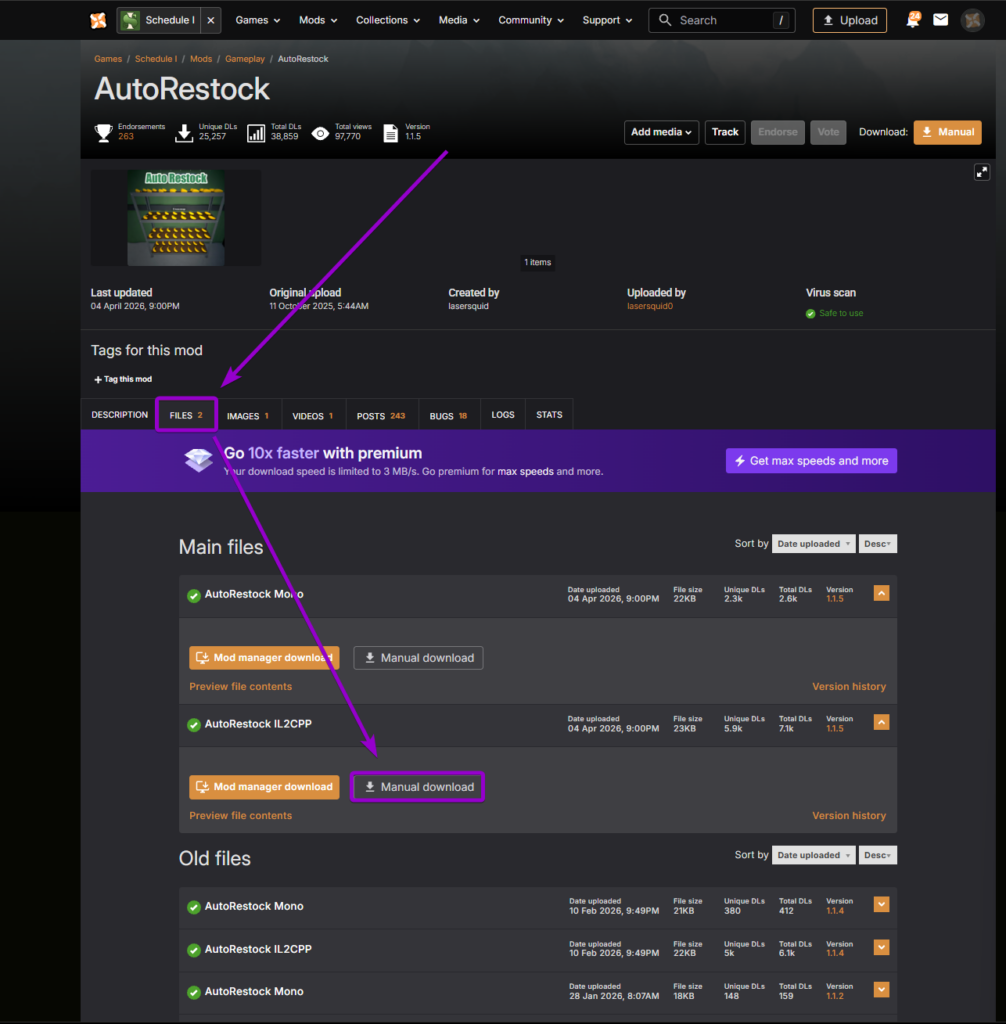1006x1024 pixels.
Task: Open the Auto Restock thumbnail image
Action: (176, 218)
